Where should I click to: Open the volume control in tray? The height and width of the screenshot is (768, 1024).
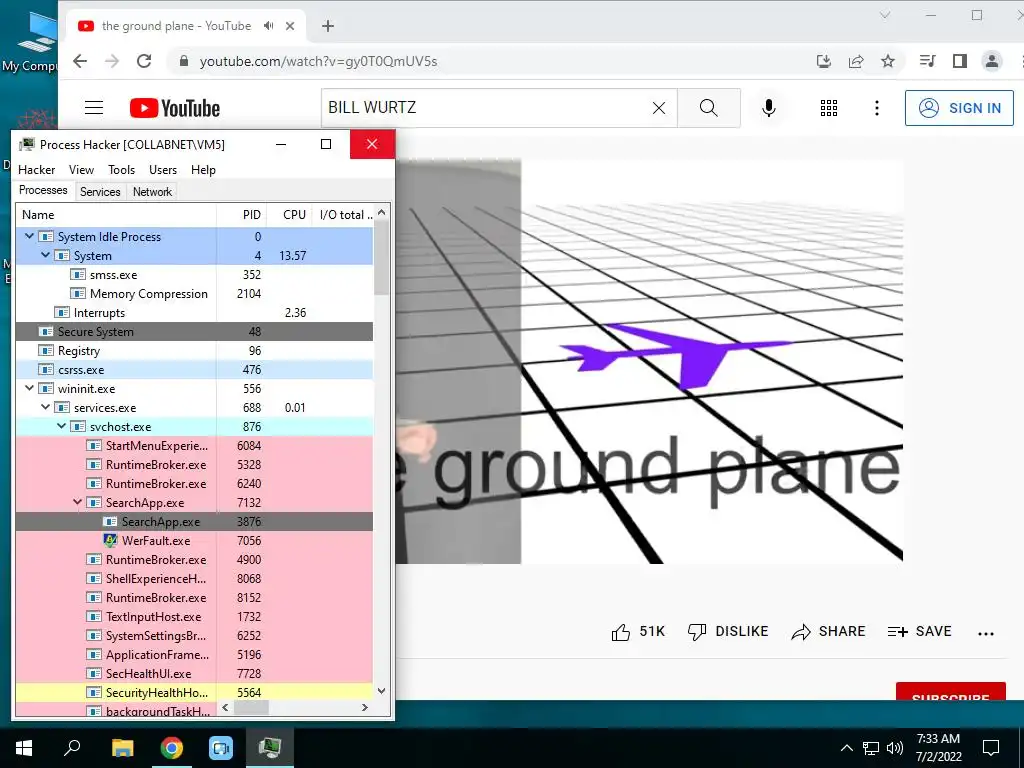click(x=895, y=748)
